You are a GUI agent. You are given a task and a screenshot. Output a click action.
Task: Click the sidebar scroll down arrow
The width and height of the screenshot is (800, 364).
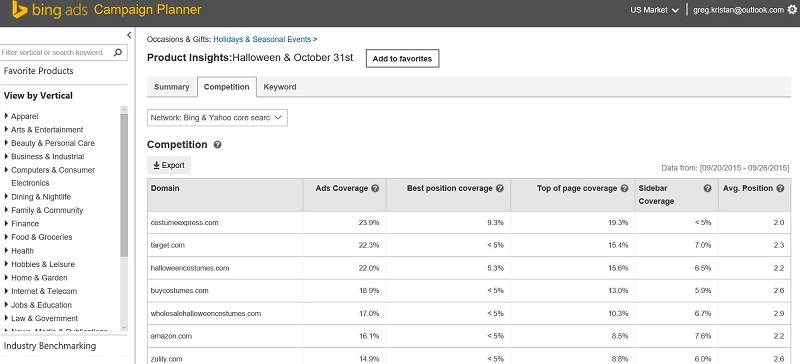coord(124,327)
